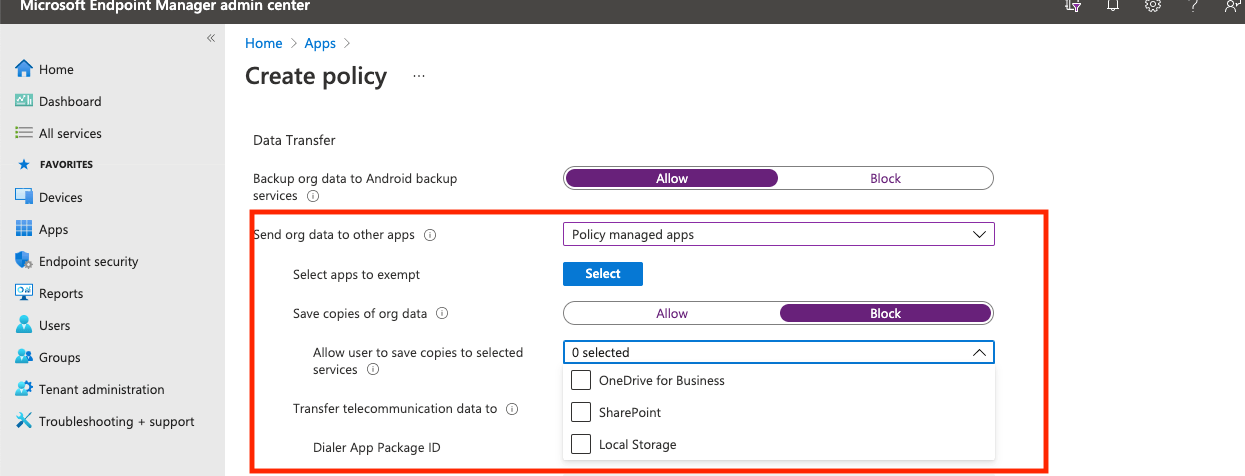Viewport: 1245px width, 476px height.
Task: Click the Users icon in the sidebar
Action: click(x=24, y=325)
